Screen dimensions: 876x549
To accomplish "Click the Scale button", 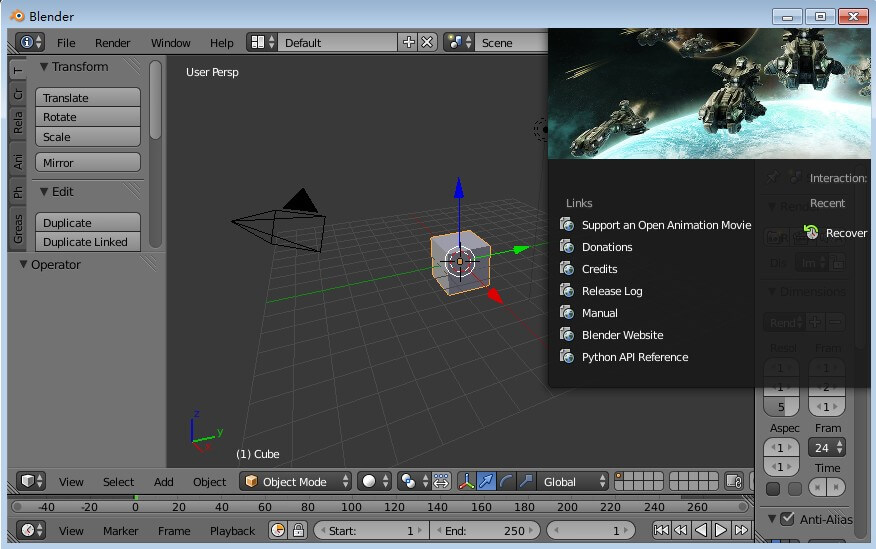I will point(88,136).
